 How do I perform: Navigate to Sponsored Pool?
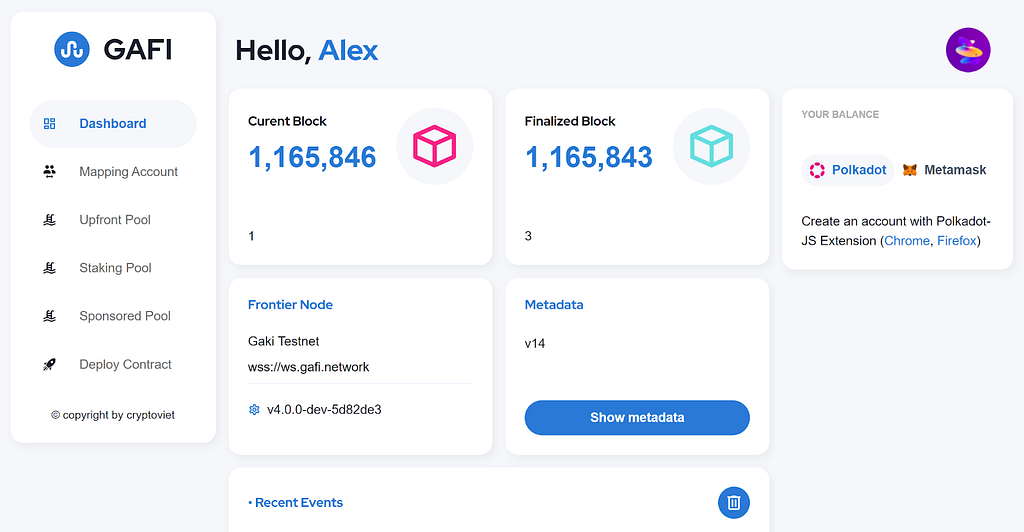click(x=124, y=316)
